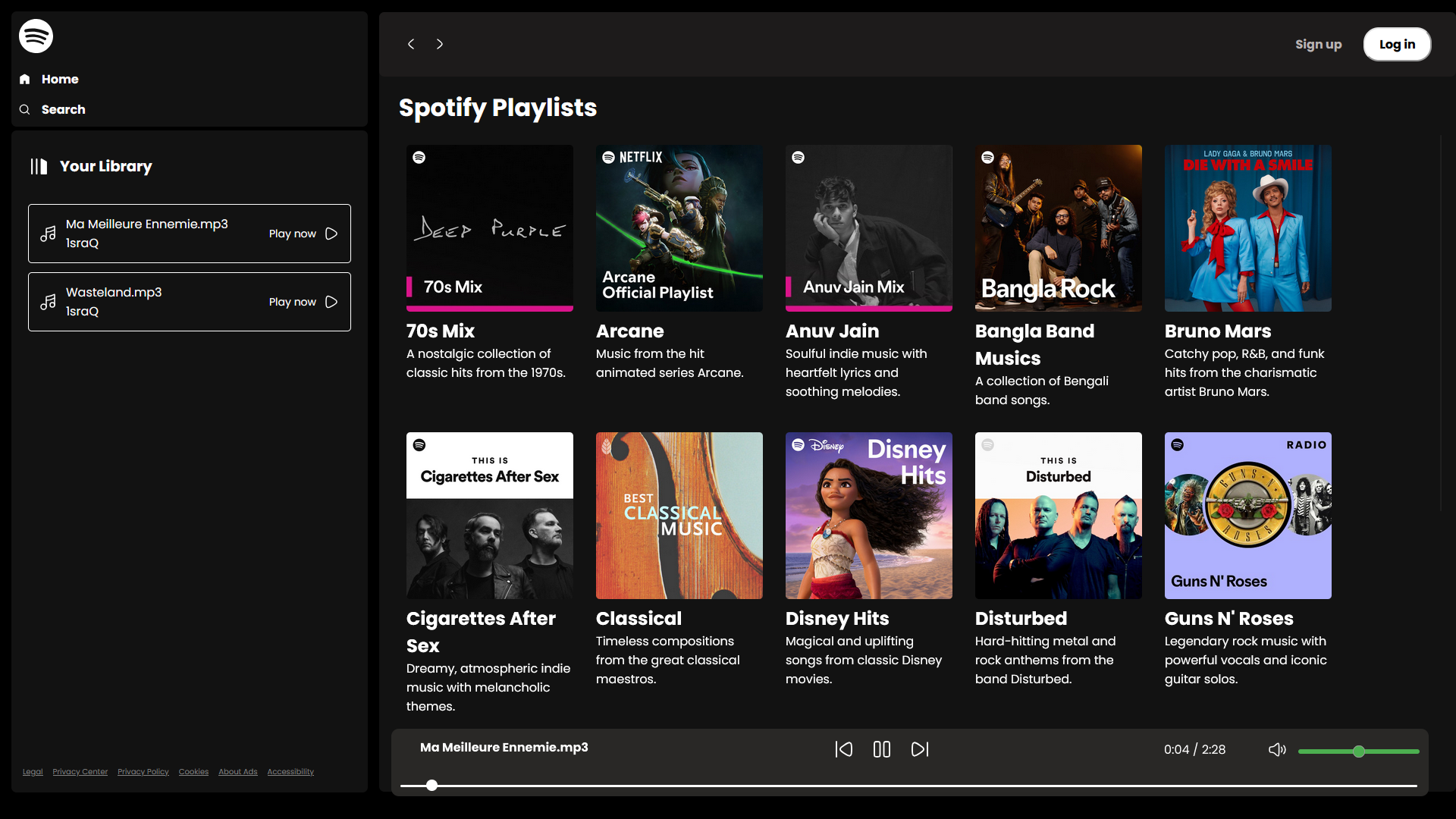Open Home in the sidebar

(x=59, y=79)
